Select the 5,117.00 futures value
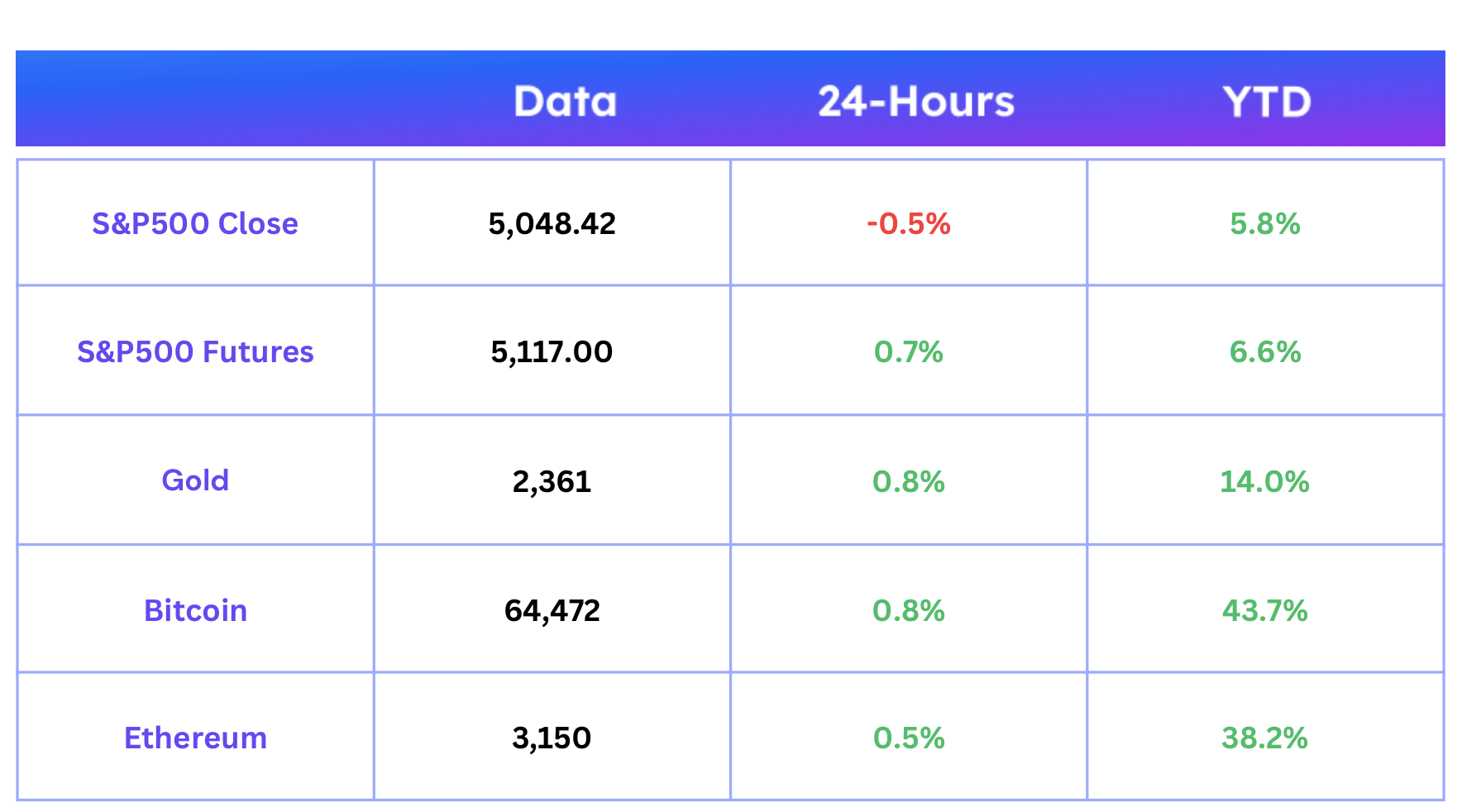 coord(552,352)
